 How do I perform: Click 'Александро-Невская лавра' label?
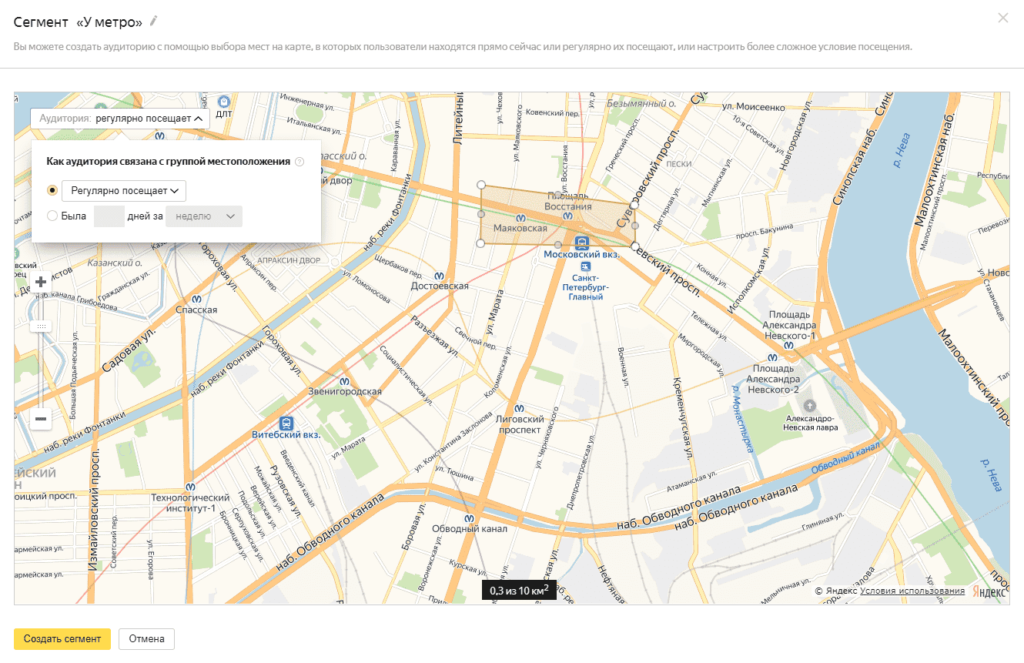[x=810, y=423]
